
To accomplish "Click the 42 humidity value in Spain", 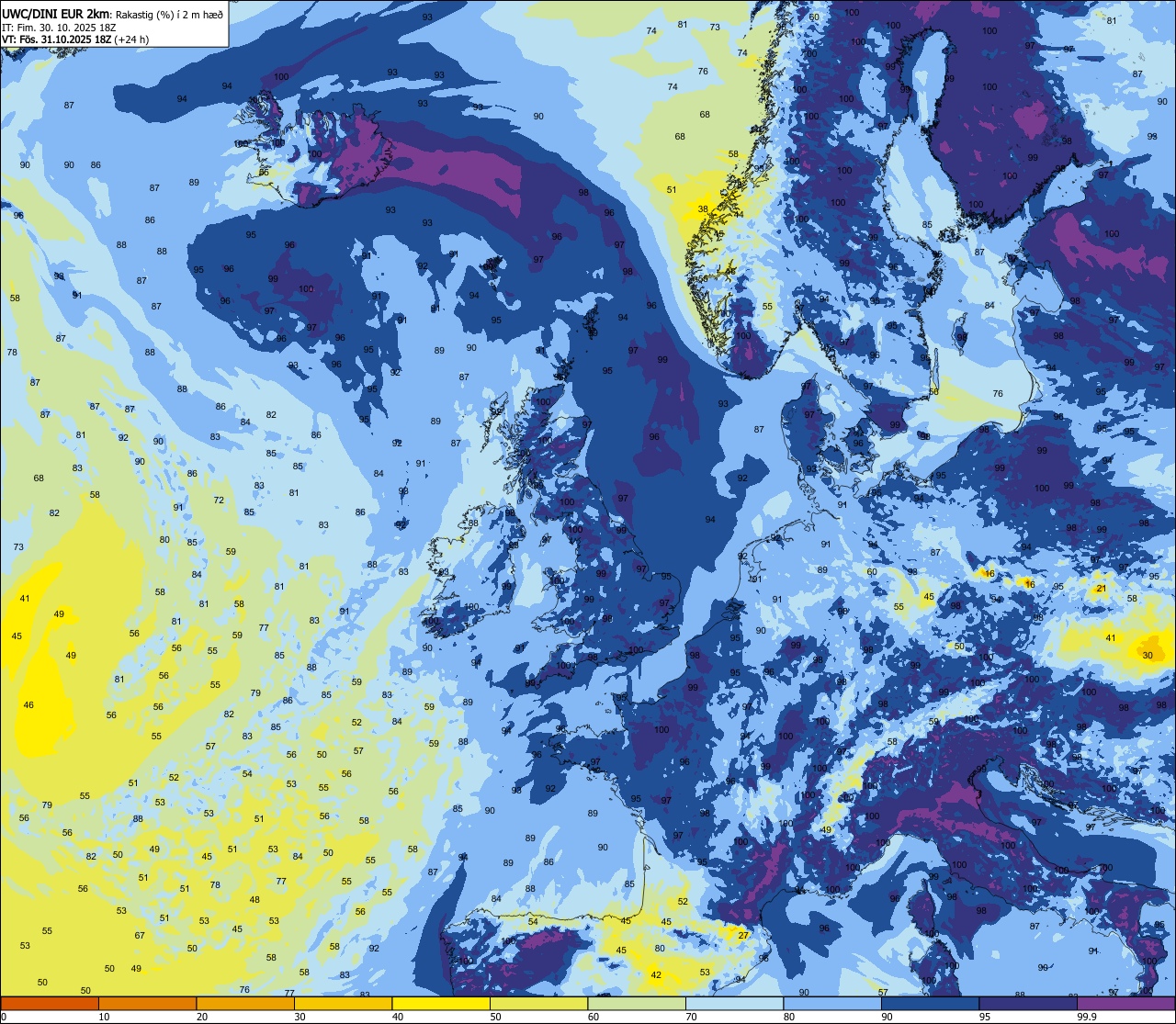I will 655,975.
